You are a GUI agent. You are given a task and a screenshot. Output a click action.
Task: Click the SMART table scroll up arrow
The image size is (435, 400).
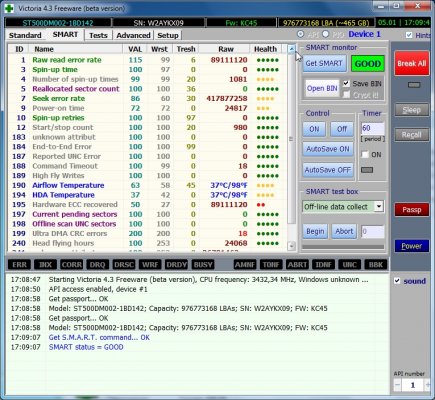[x=291, y=49]
